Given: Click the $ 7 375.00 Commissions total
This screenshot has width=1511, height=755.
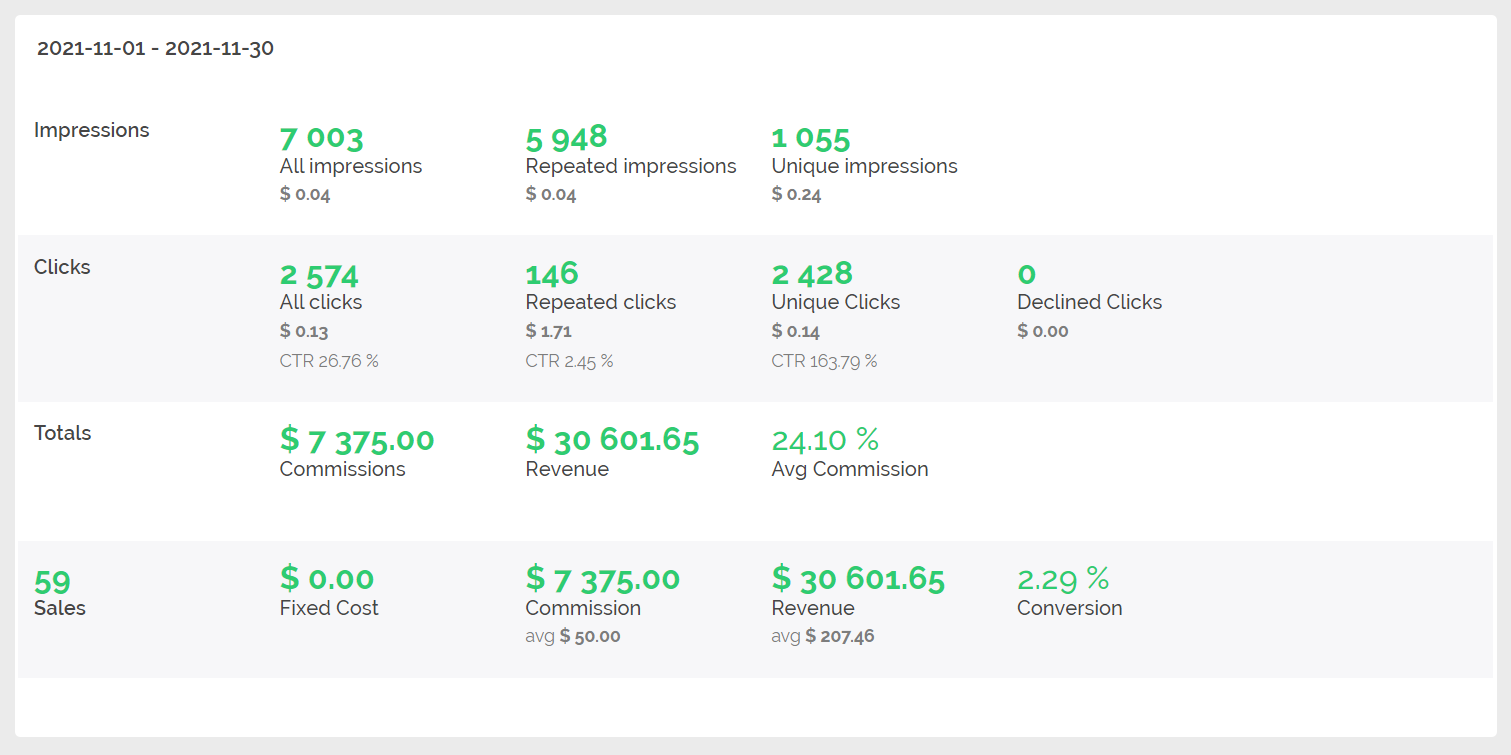Looking at the screenshot, I should pos(357,440).
